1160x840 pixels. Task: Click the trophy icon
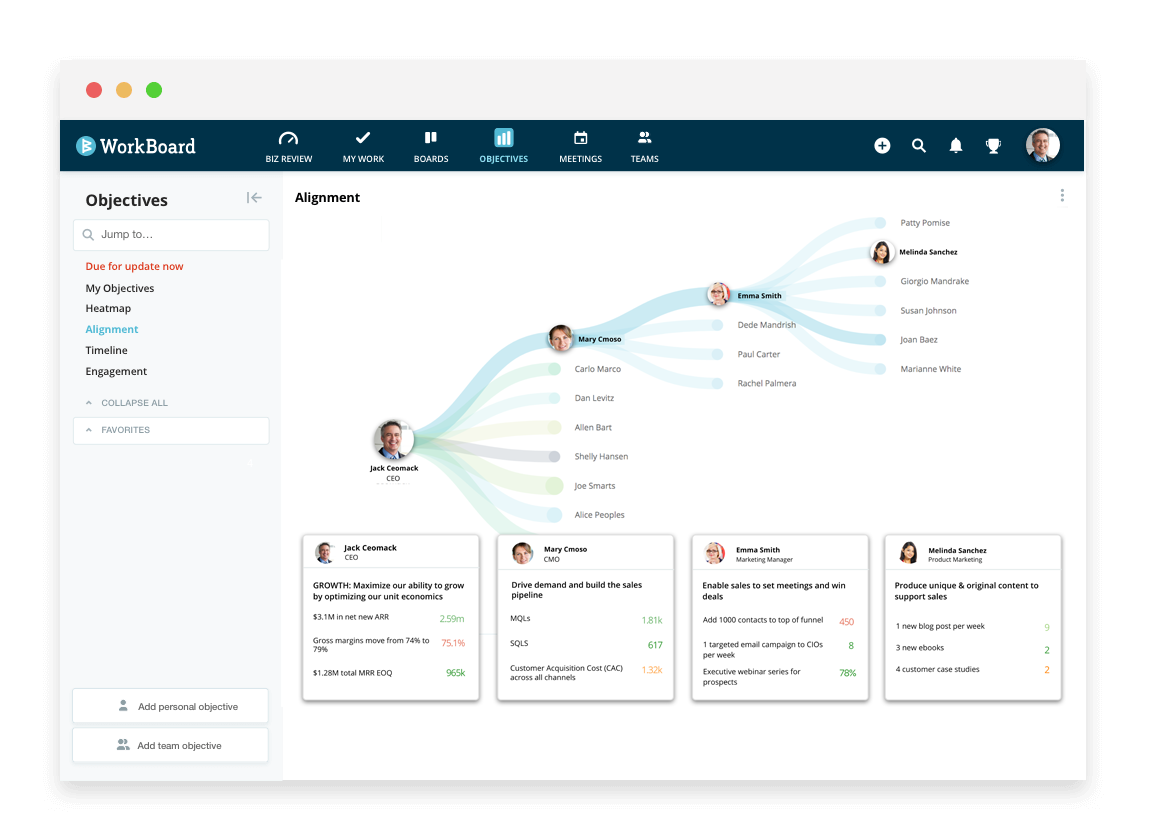click(994, 146)
